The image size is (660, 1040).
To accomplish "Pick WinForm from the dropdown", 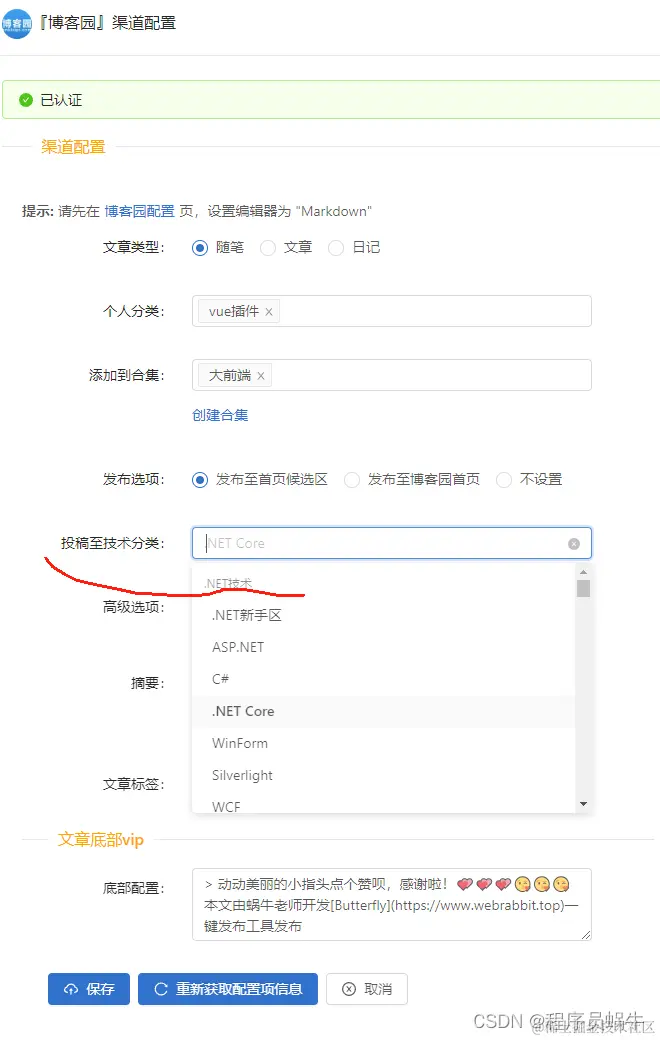I will point(383,744).
